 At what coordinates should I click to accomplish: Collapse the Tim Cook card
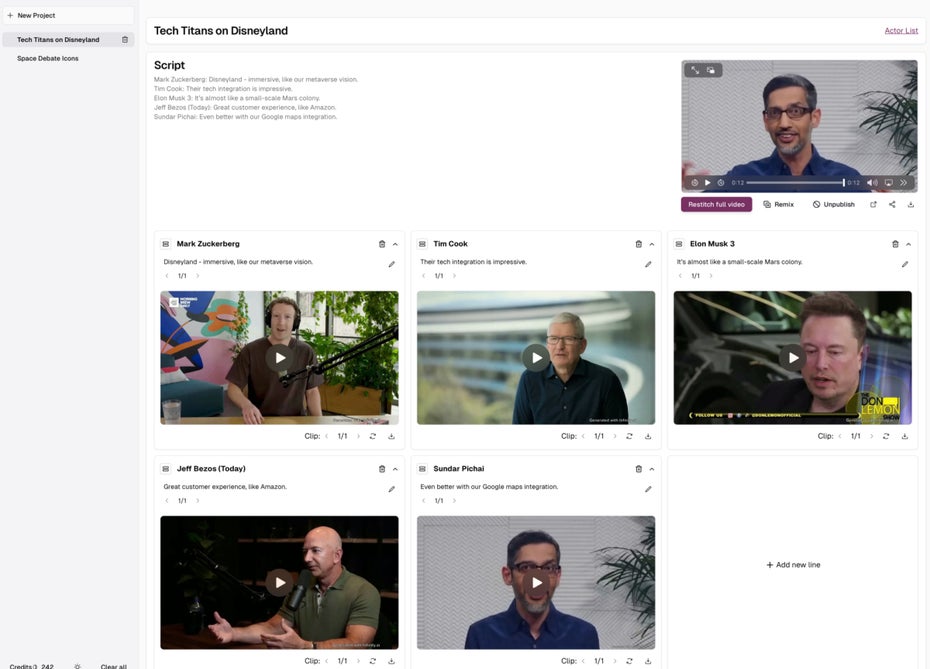coord(652,244)
